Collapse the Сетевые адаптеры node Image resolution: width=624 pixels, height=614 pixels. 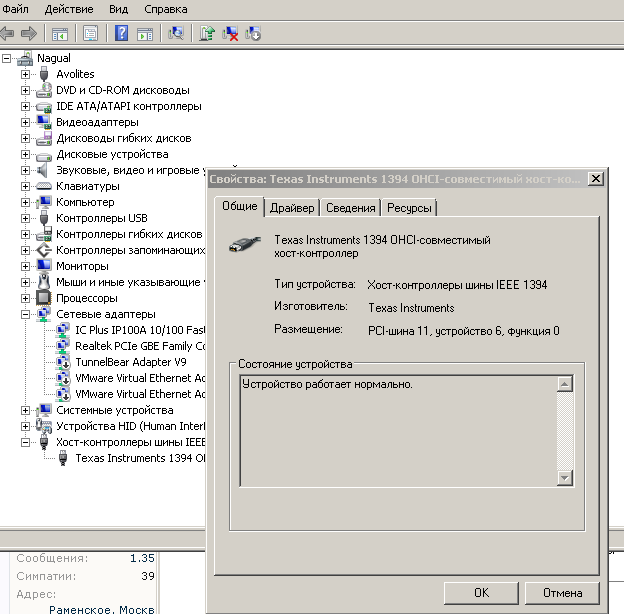point(25,314)
